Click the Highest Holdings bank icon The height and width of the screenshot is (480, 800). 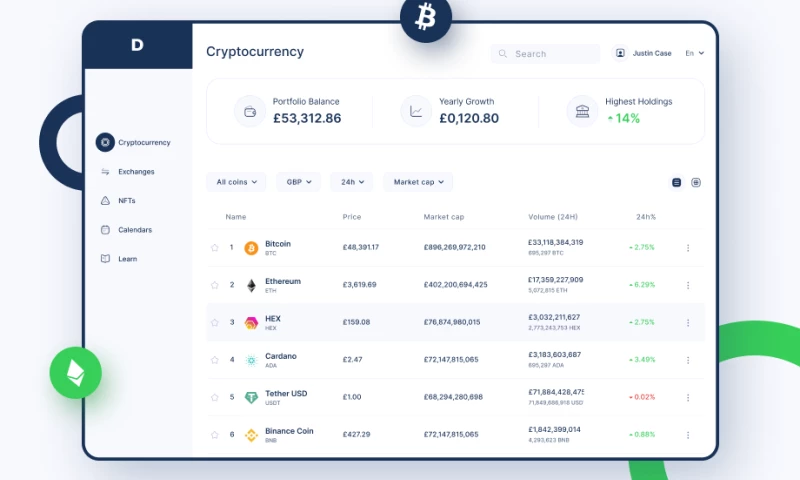point(582,111)
